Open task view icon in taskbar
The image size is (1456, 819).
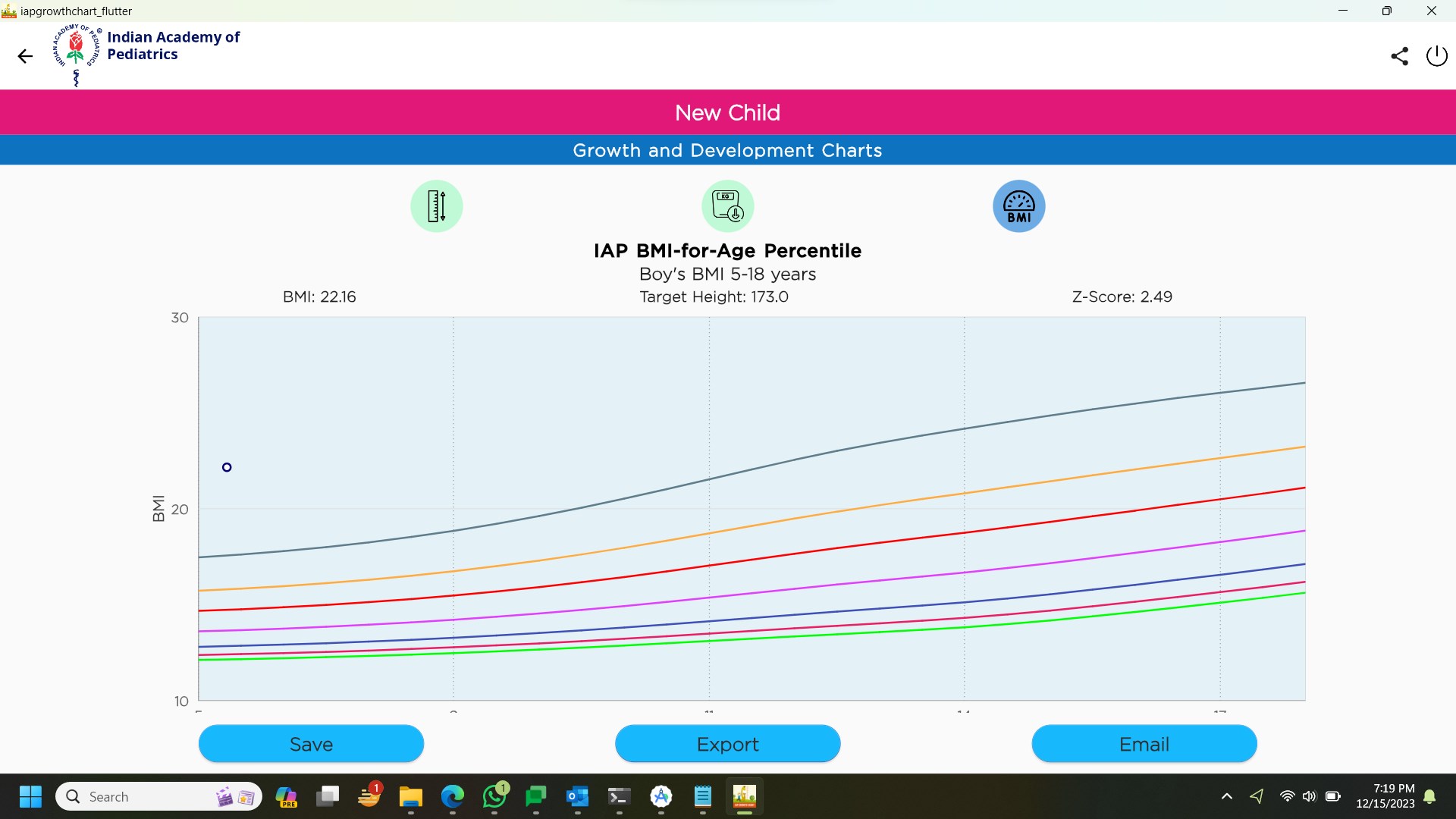pos(328,796)
